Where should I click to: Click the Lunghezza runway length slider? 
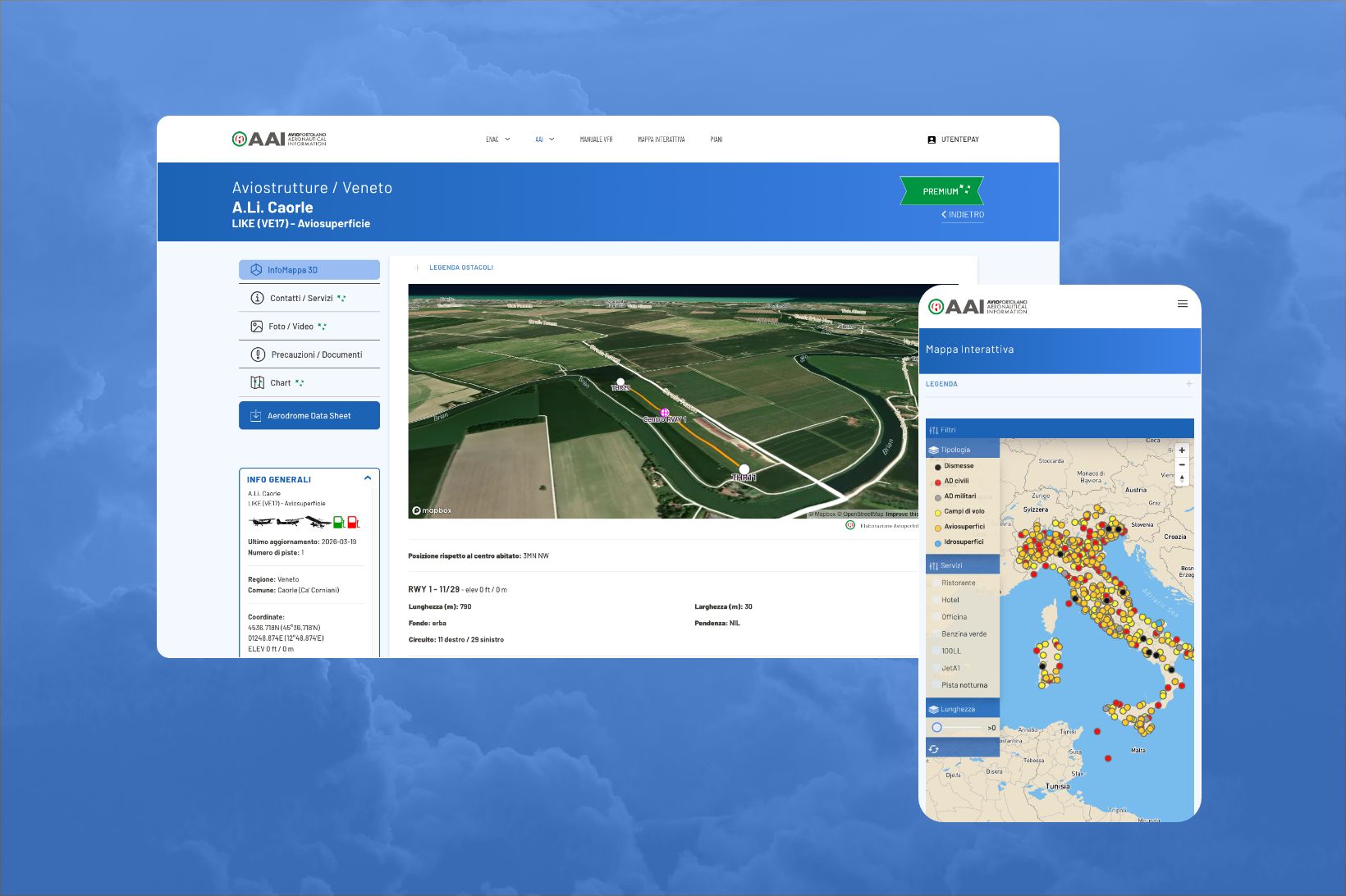pos(937,728)
